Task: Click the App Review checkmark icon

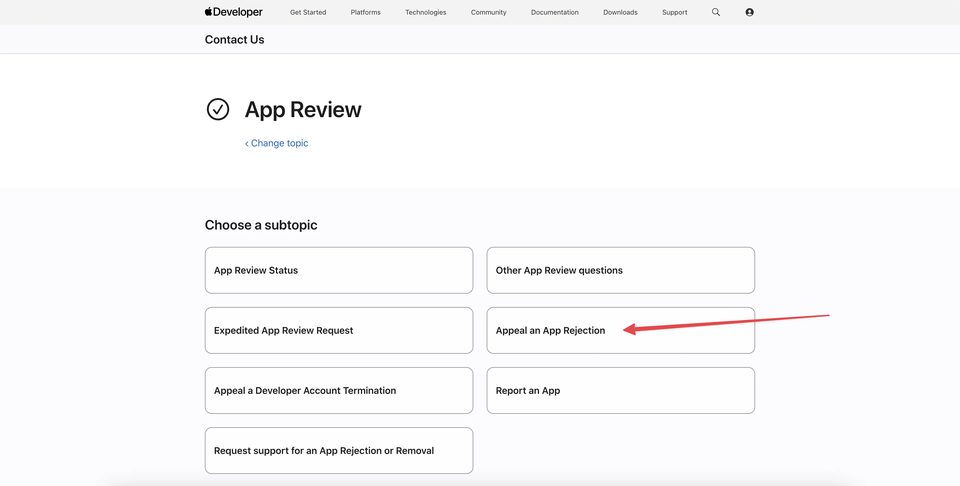Action: click(218, 110)
